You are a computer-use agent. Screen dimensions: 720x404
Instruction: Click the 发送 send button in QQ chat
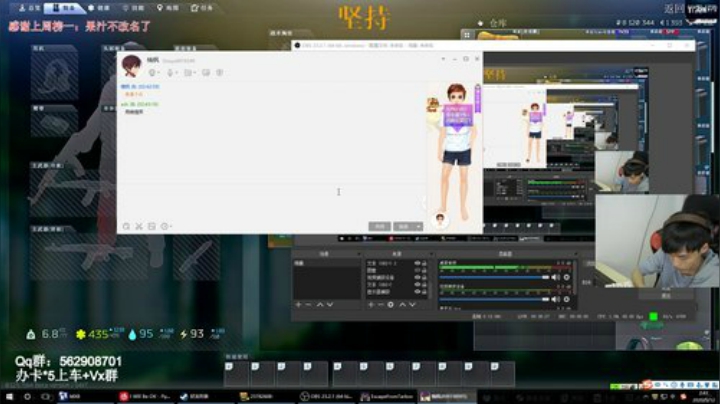click(x=404, y=227)
